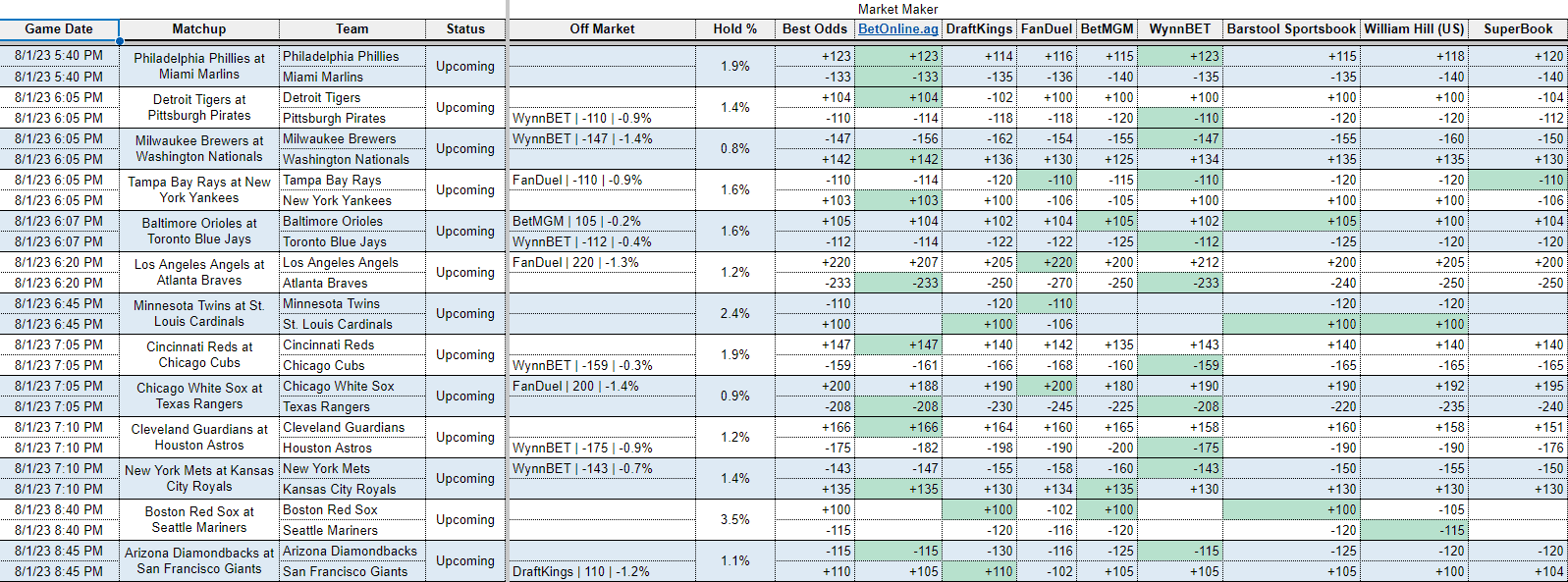Select the Pittsburgh Pirates team cell
This screenshot has height=582, width=1568.
coord(352,118)
